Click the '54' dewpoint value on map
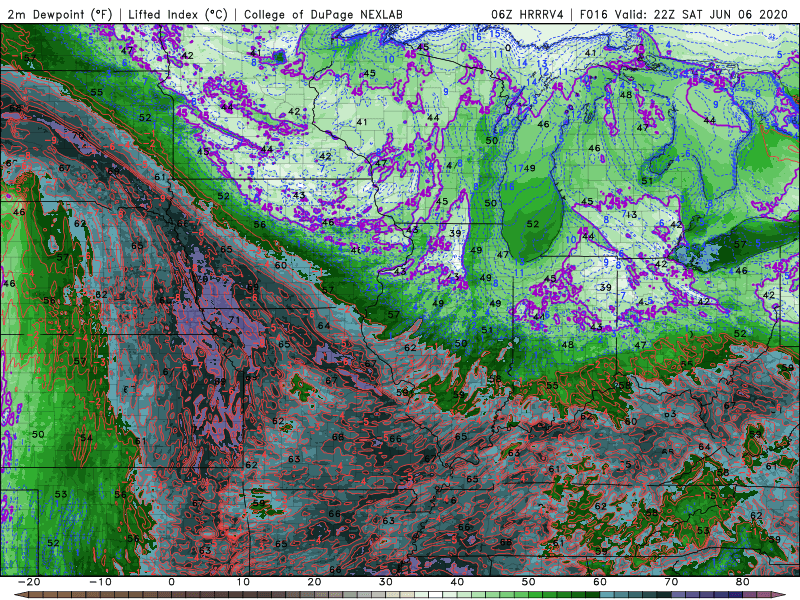This screenshot has height=600, width=800. [86, 438]
